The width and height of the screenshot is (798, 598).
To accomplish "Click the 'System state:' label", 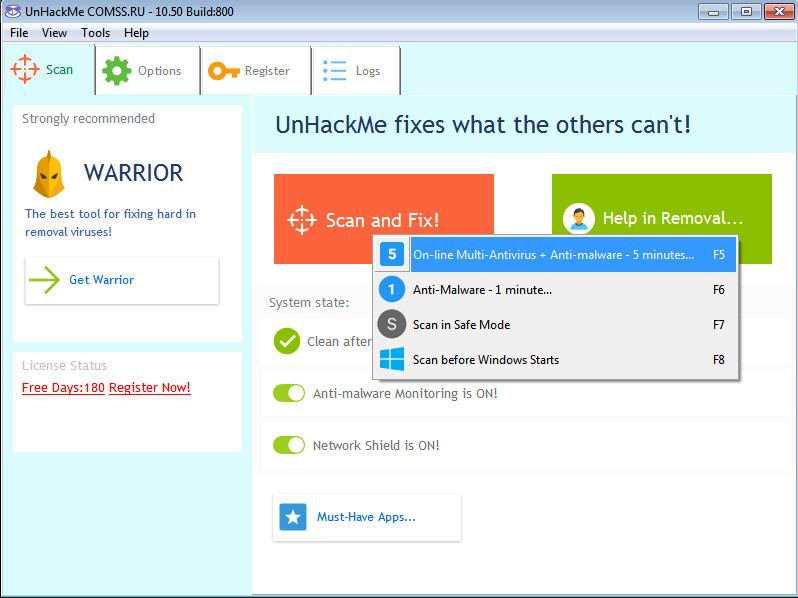I will [309, 303].
